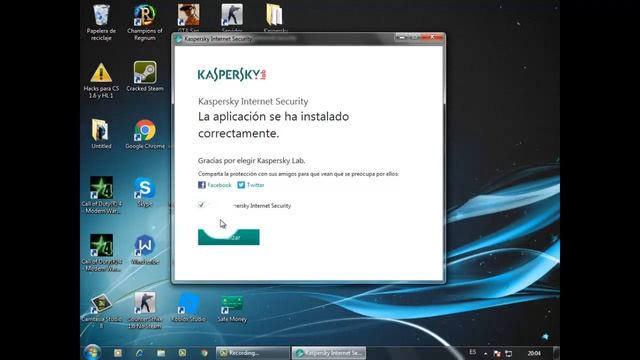This screenshot has width=640, height=360.
Task: Open Action Center flag in tray
Action: point(497,353)
